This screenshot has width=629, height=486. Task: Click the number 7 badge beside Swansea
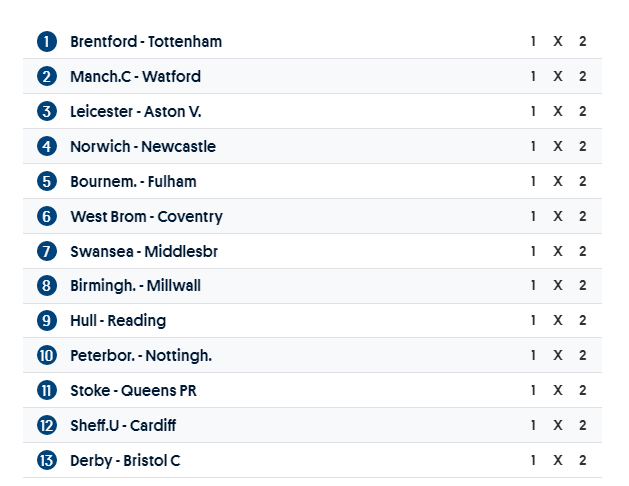point(47,251)
